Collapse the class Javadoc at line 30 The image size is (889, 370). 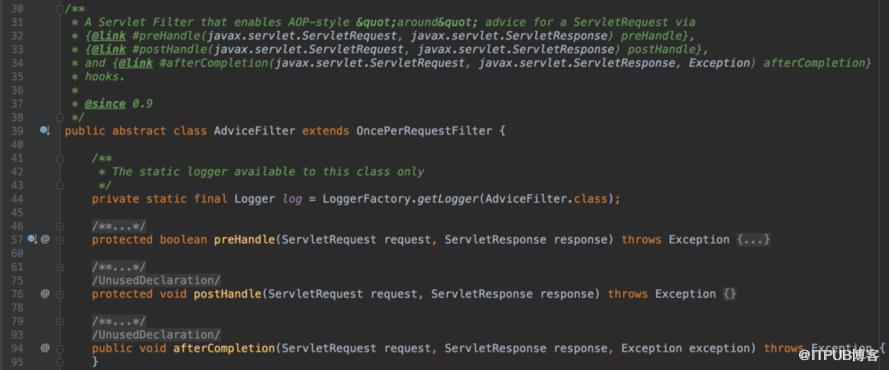(x=60, y=8)
